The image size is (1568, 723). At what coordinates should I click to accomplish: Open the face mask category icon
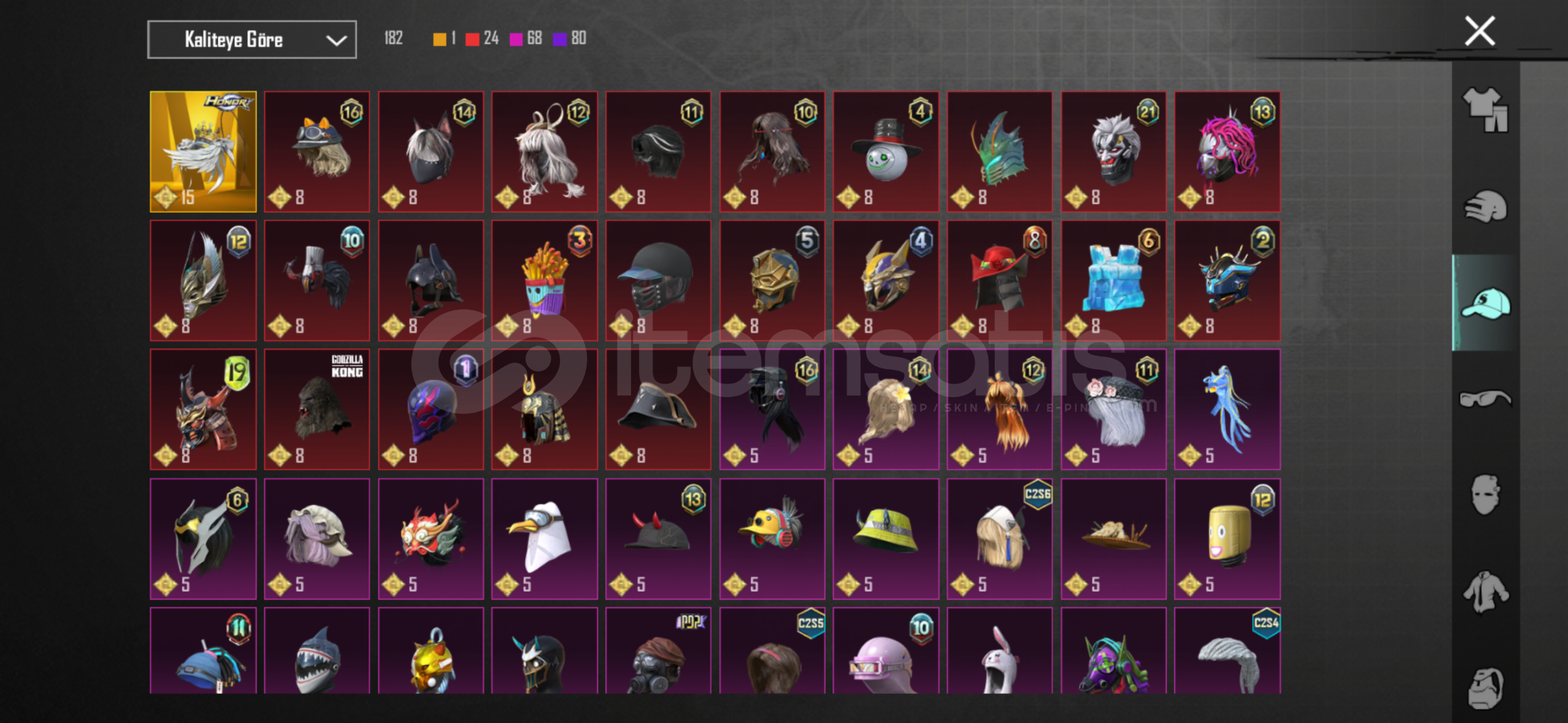tap(1486, 495)
